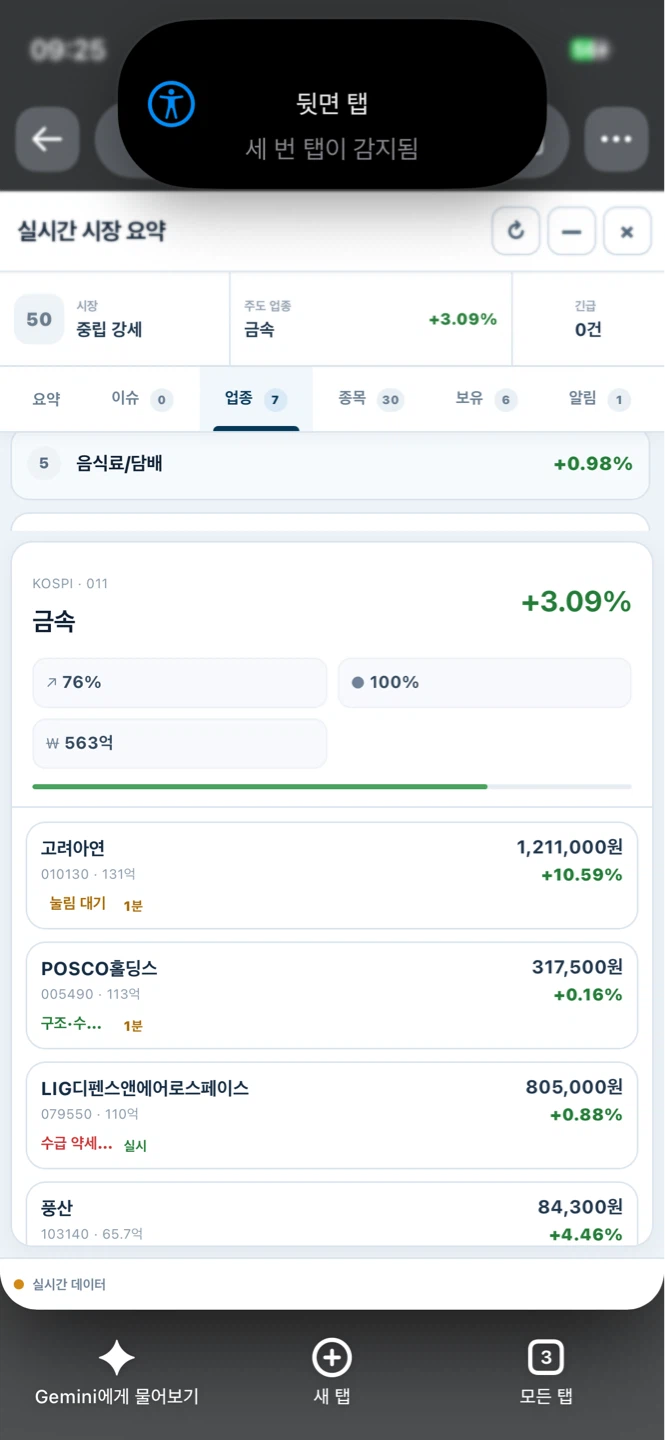Open the LIG디펜스앤에어로스페이스 stock card
Viewport: 665px width, 1440px height.
pos(332,1116)
